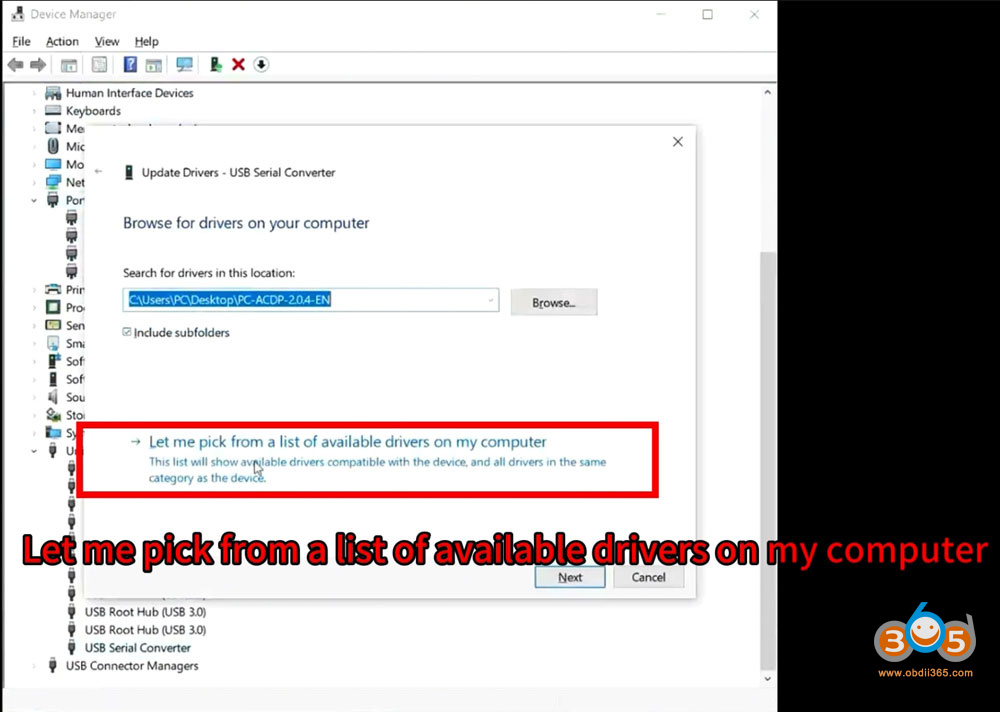
Task: Click the Browse... button
Action: [553, 302]
